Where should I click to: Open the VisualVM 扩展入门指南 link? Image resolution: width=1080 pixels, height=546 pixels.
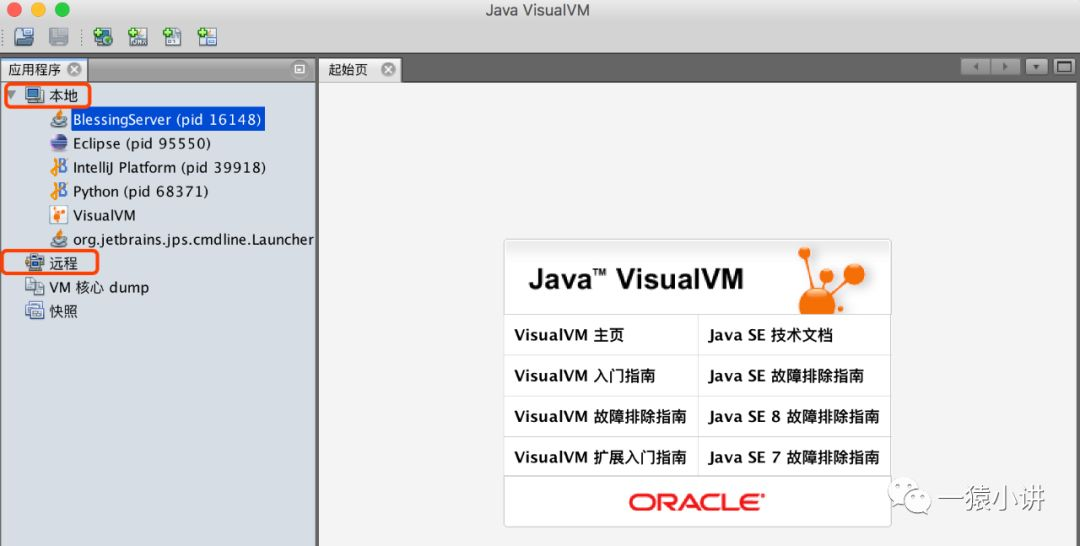[600, 457]
